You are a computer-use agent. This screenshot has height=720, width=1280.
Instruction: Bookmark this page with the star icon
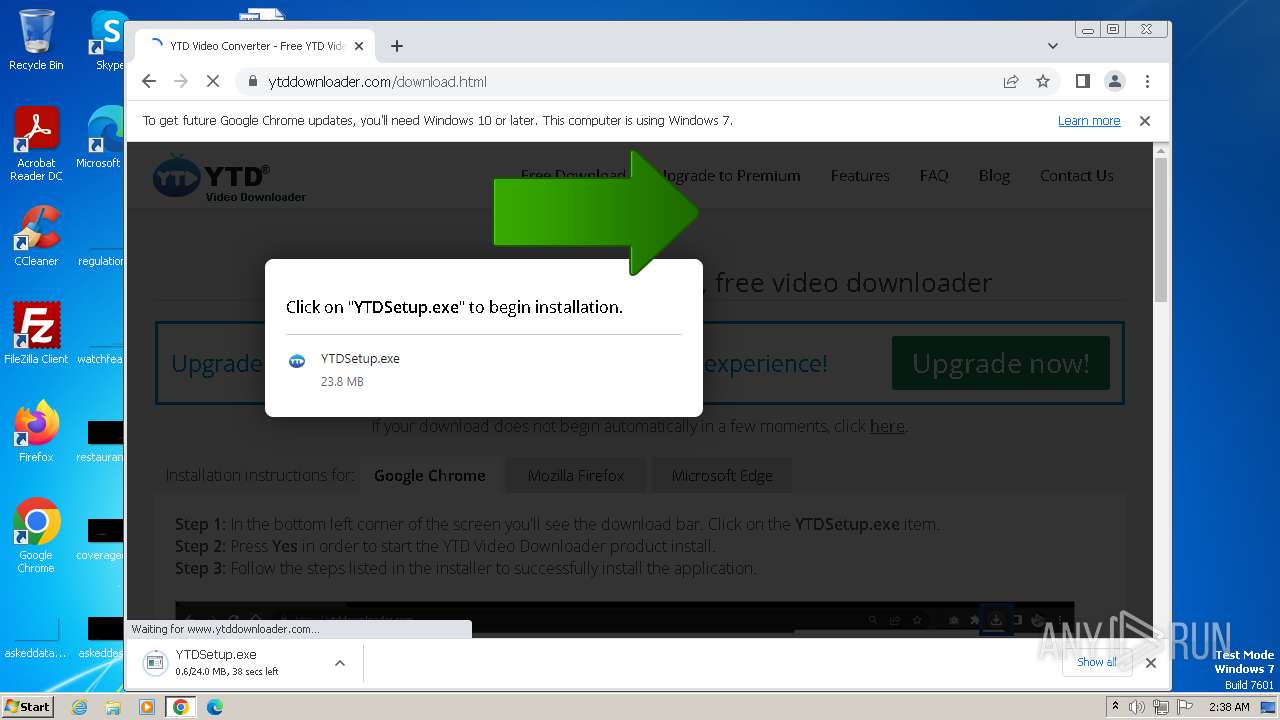point(1043,81)
